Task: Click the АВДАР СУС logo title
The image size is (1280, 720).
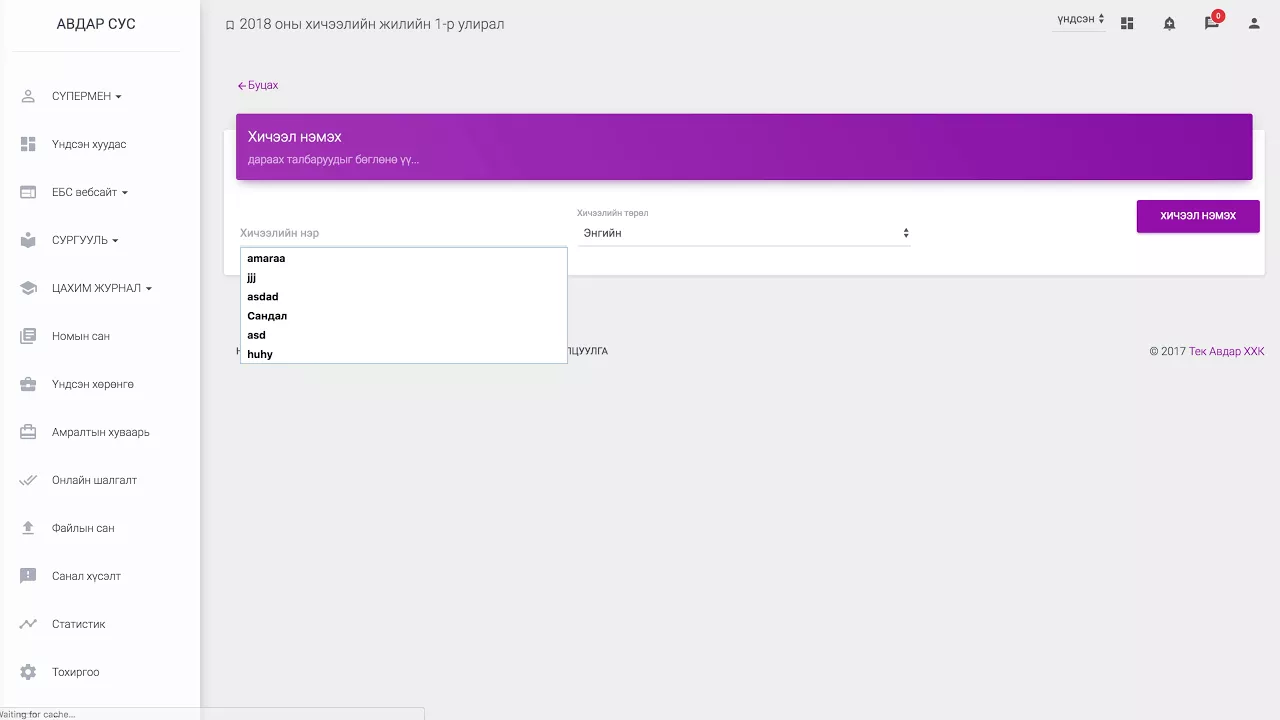Action: (x=96, y=24)
